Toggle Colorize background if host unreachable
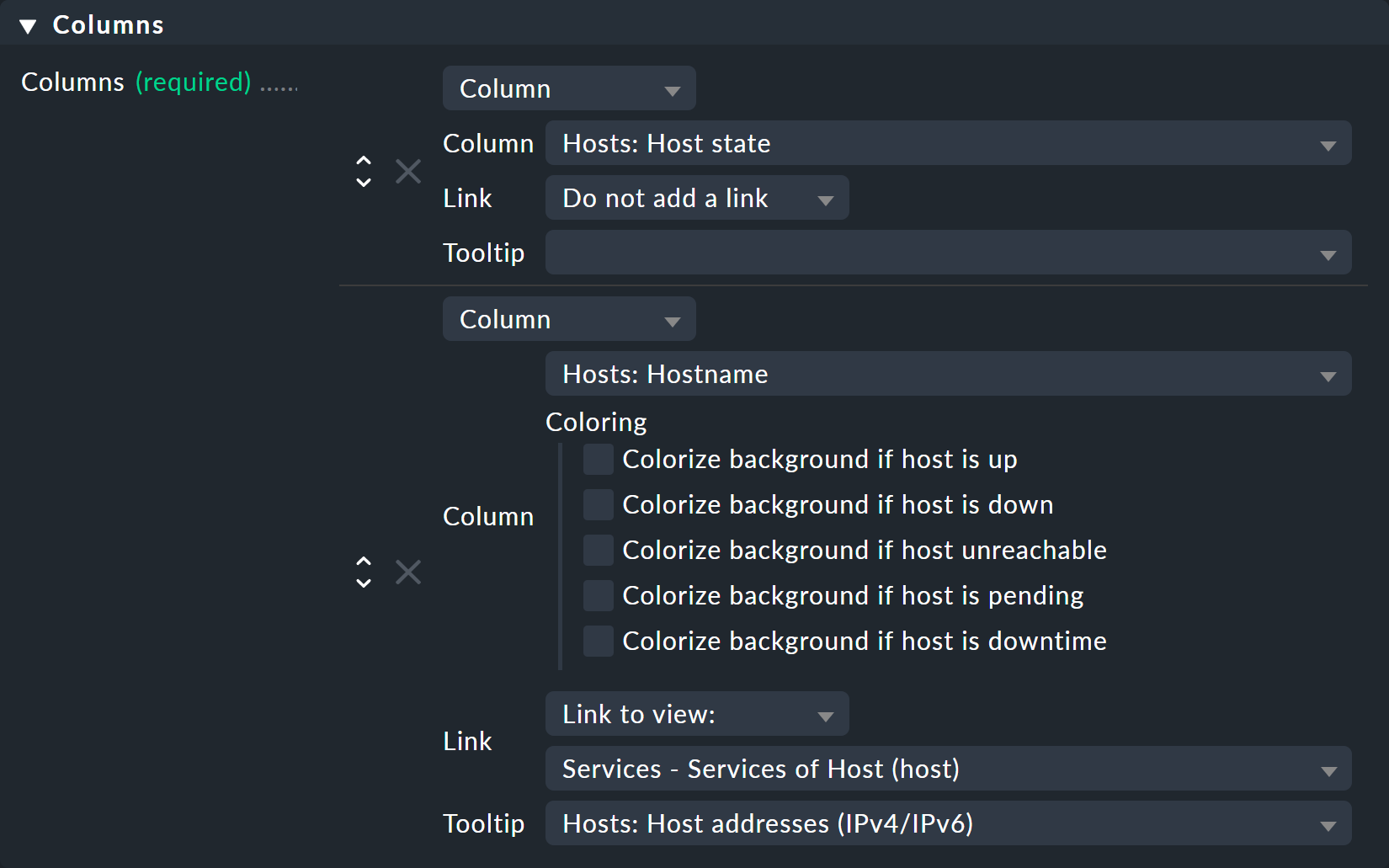The image size is (1389, 868). (598, 550)
